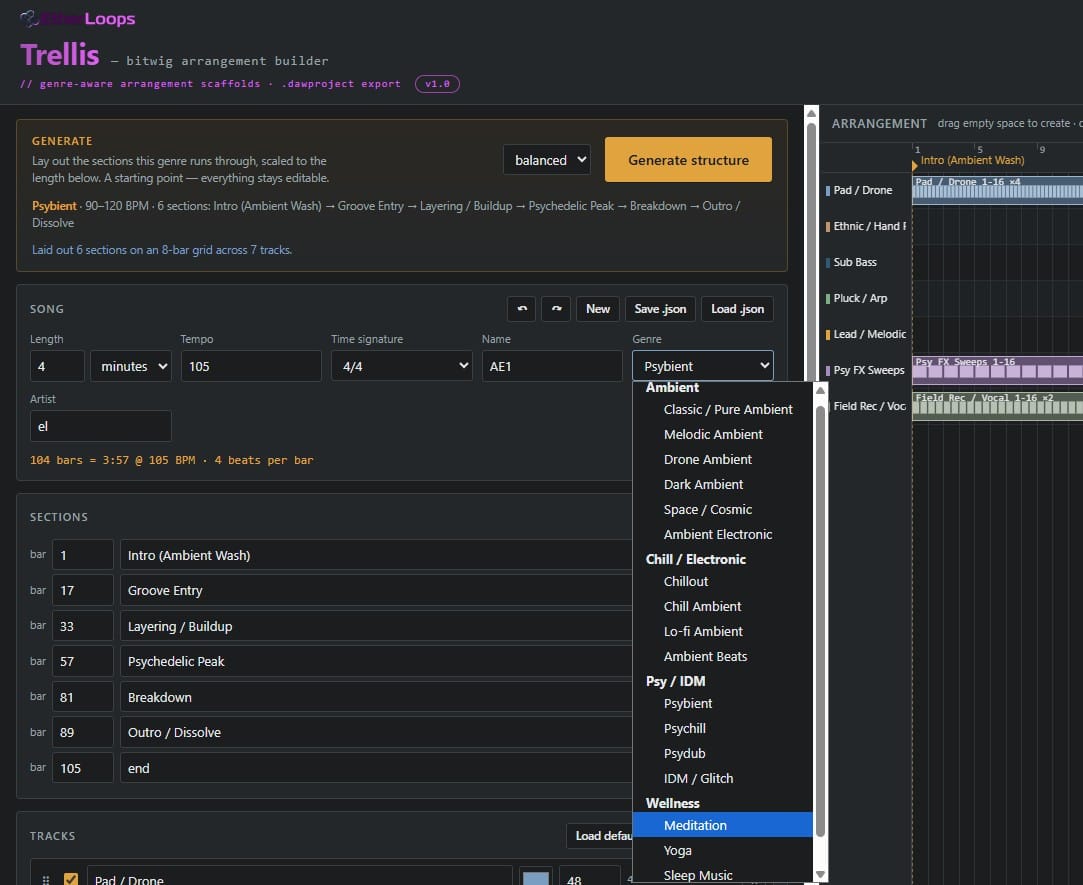Click the Name field containing AE1

[552, 366]
